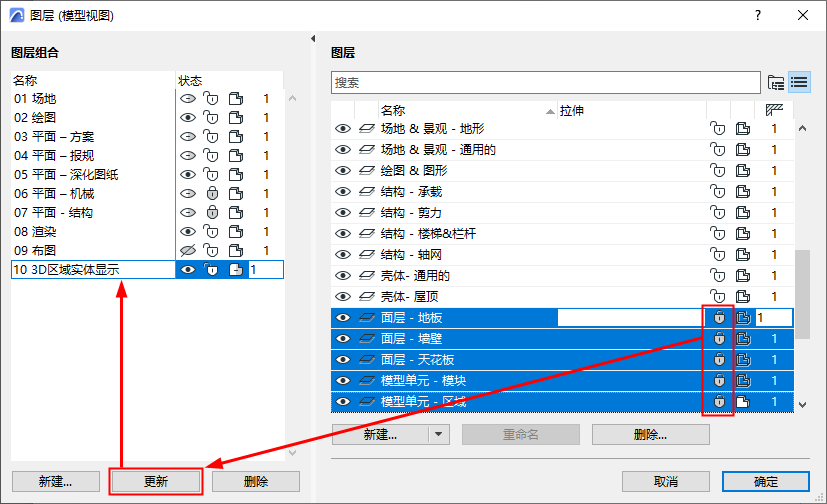The height and width of the screenshot is (504, 827).
Task: Click 更新 to update layer combination
Action: (156, 481)
